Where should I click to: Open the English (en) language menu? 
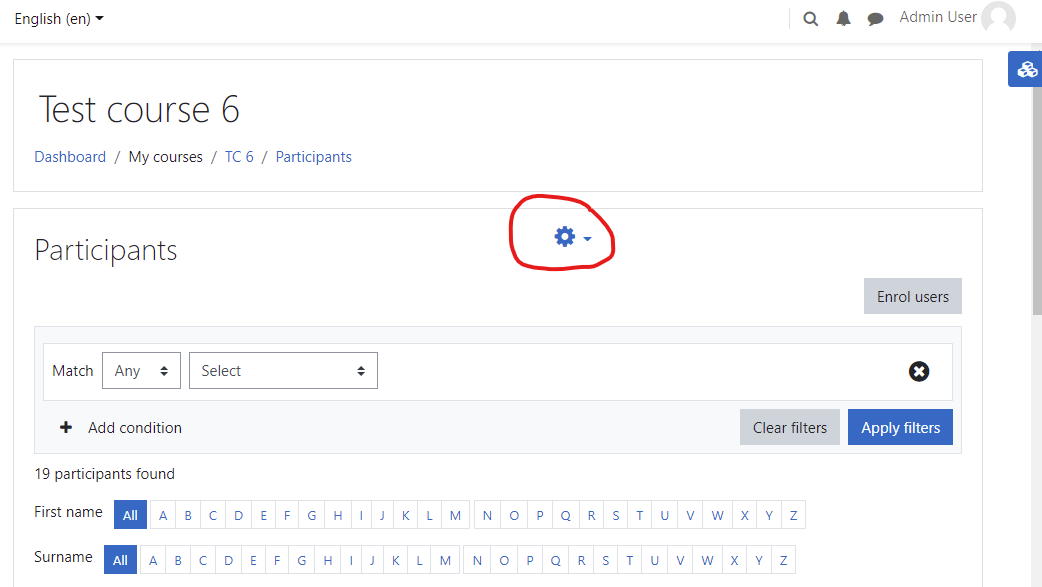point(58,19)
